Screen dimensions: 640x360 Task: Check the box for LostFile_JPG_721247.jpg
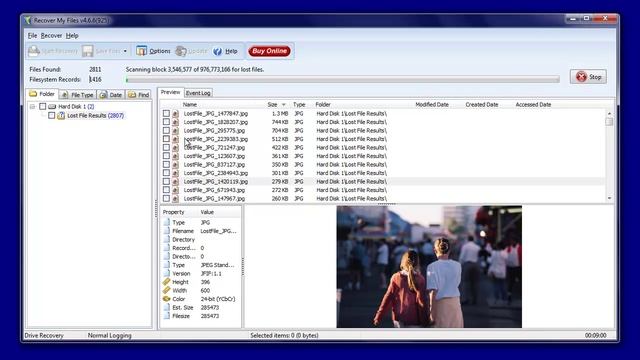pos(166,147)
